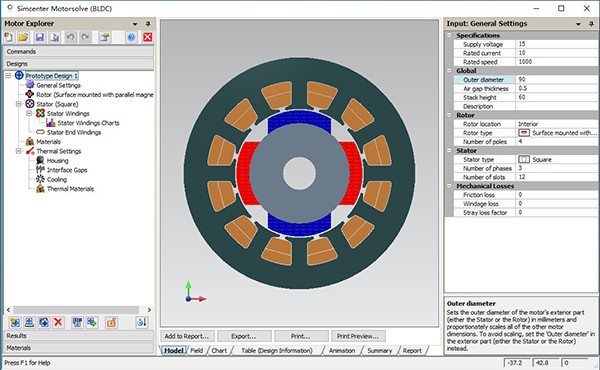
Task: Switch to the Field tab
Action: point(197,350)
